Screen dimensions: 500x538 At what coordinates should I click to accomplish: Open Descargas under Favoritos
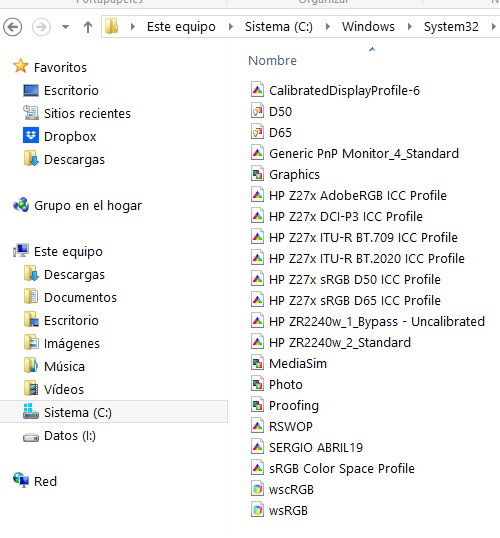(74, 160)
